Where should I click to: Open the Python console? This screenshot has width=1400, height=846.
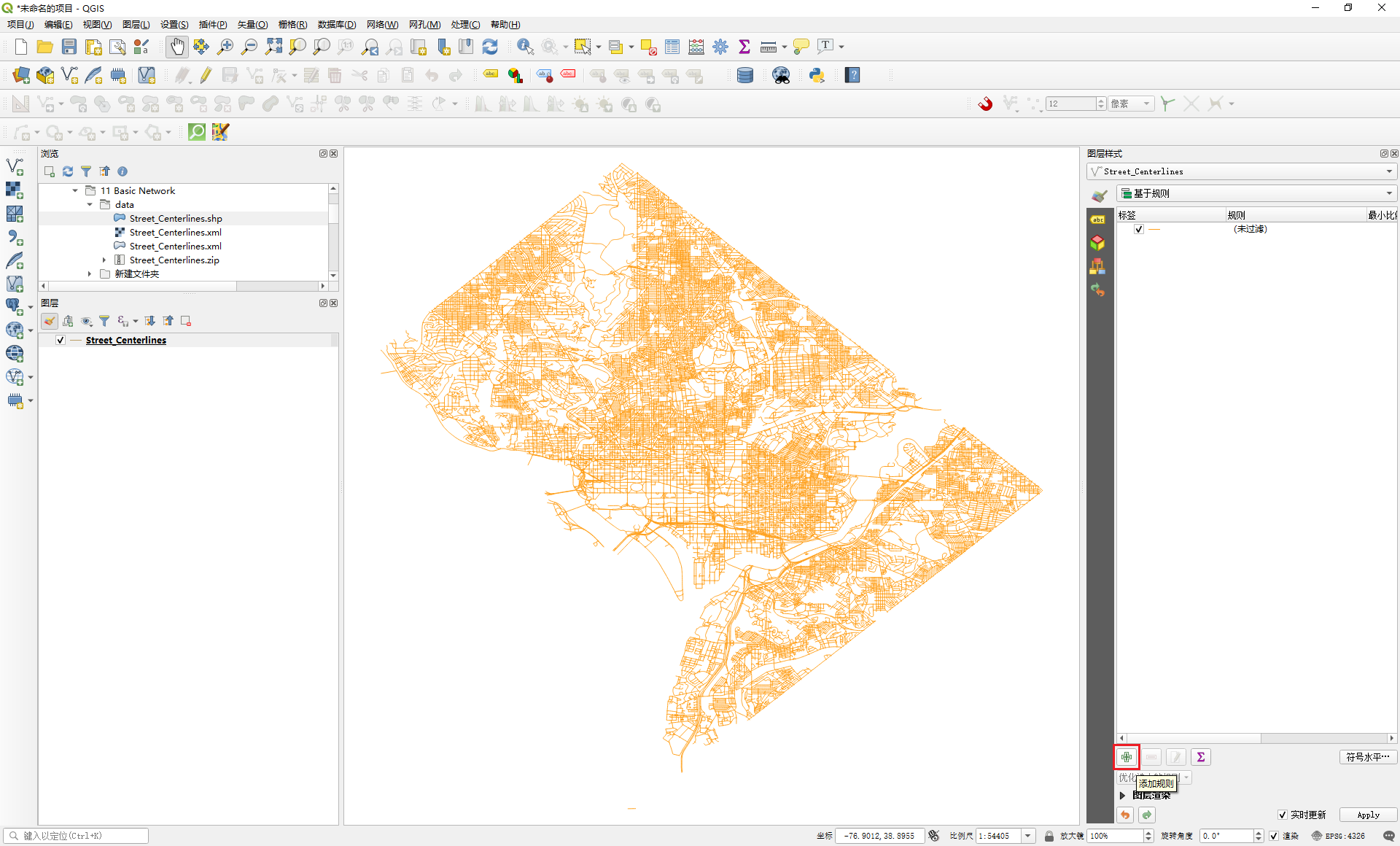[x=816, y=74]
